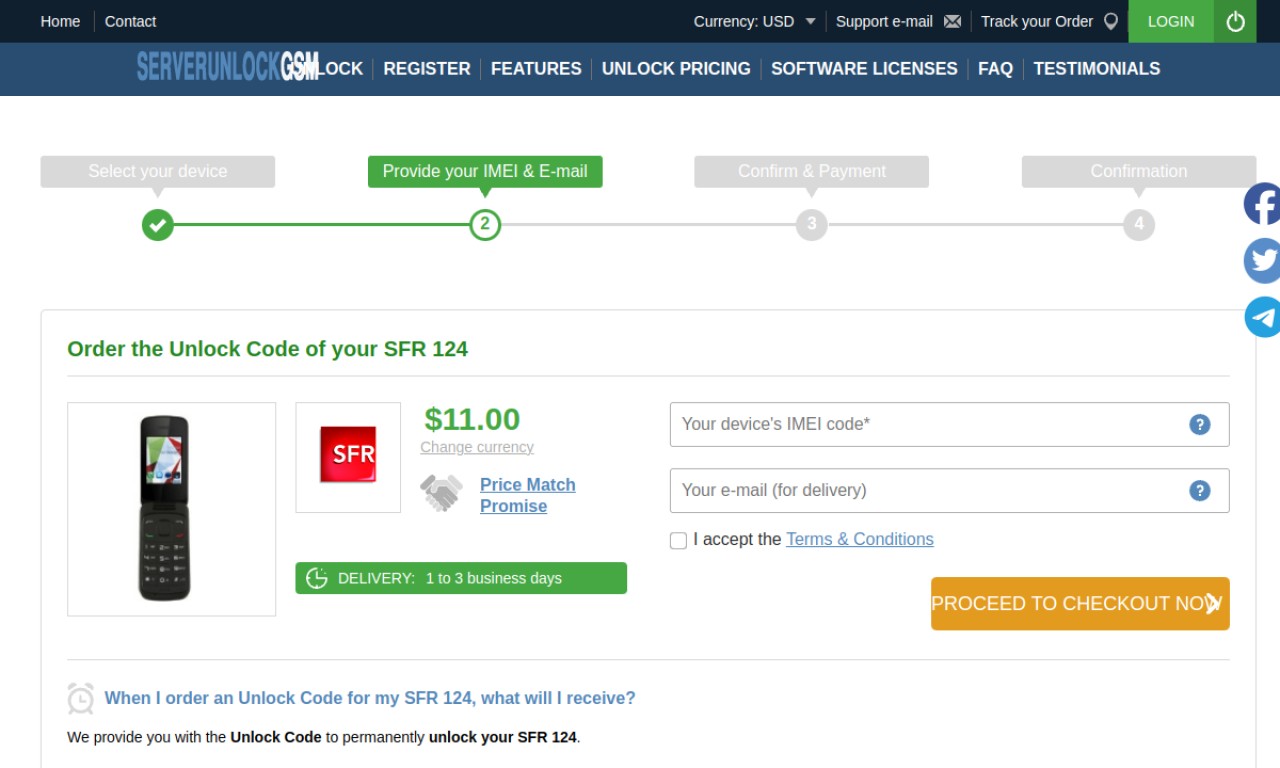Click the 'what will I receive?' question heading
Viewport: 1280px width, 768px height.
tap(370, 698)
